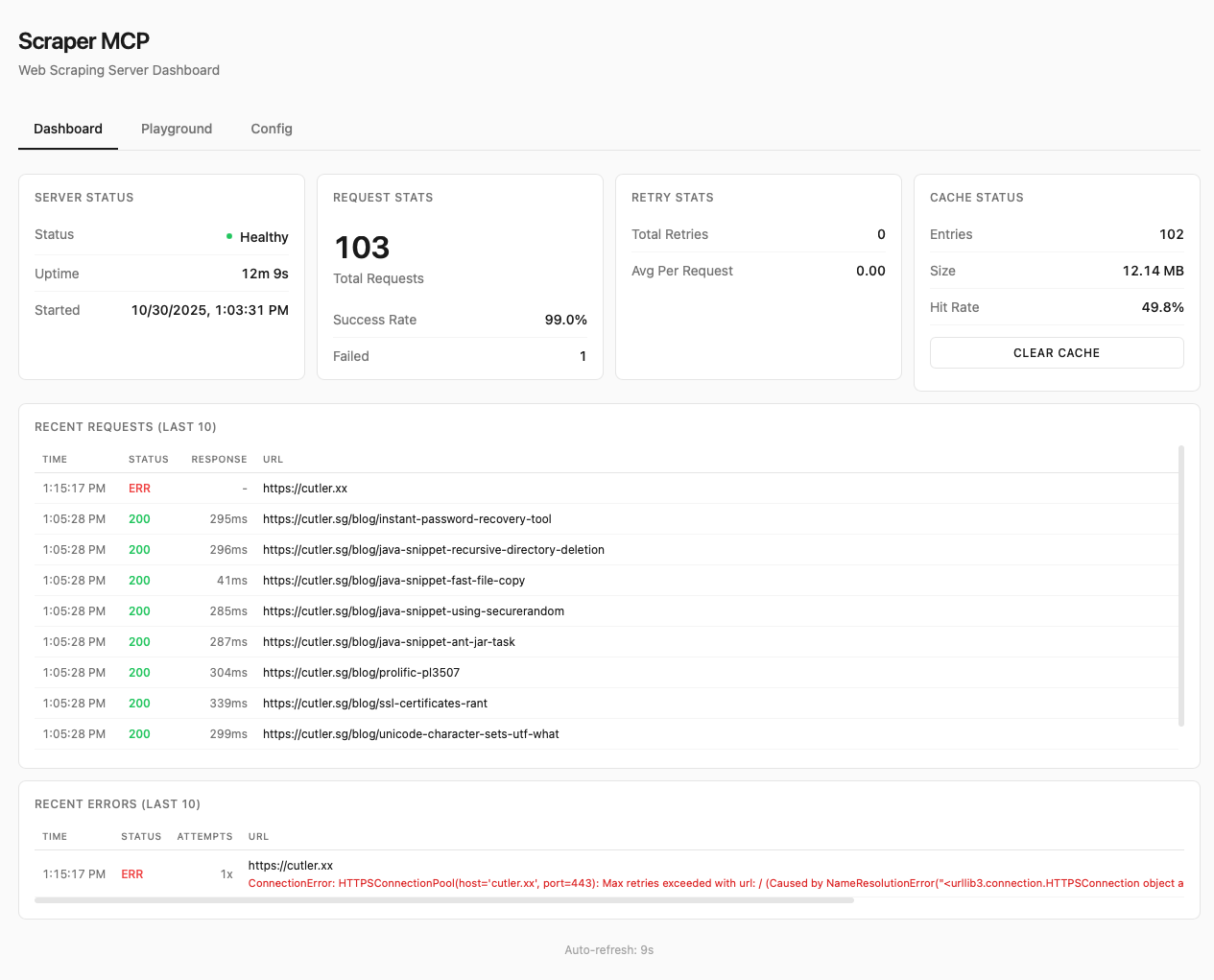Select the Dashboard tab
This screenshot has width=1214, height=980.
[68, 129]
